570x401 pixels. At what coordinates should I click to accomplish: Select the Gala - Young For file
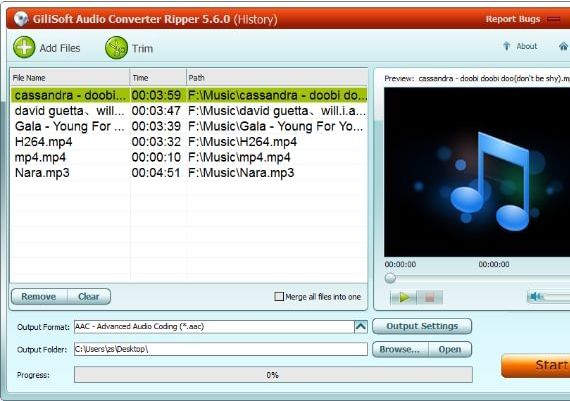[189, 126]
